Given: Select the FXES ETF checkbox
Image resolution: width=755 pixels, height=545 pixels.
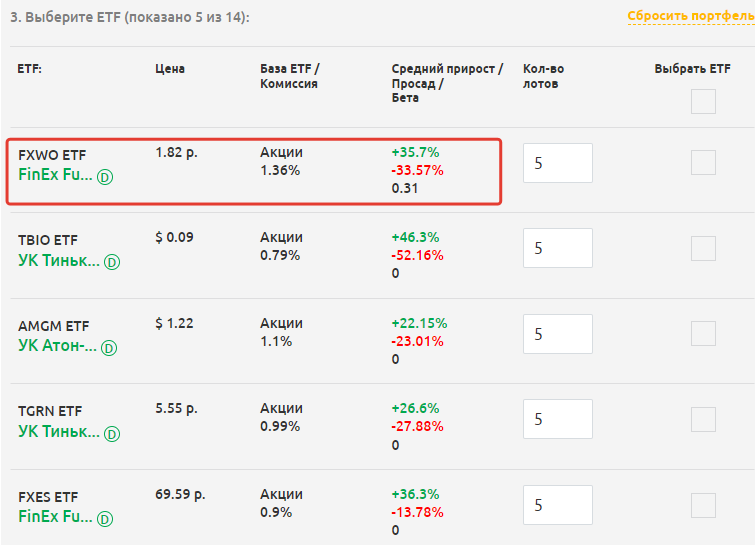Looking at the screenshot, I should (703, 505).
